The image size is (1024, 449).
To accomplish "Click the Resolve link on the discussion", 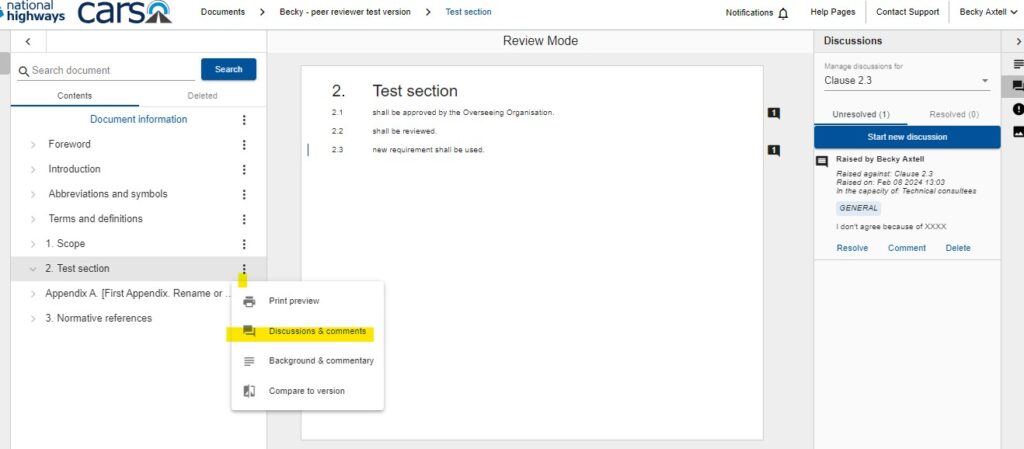I will [852, 248].
